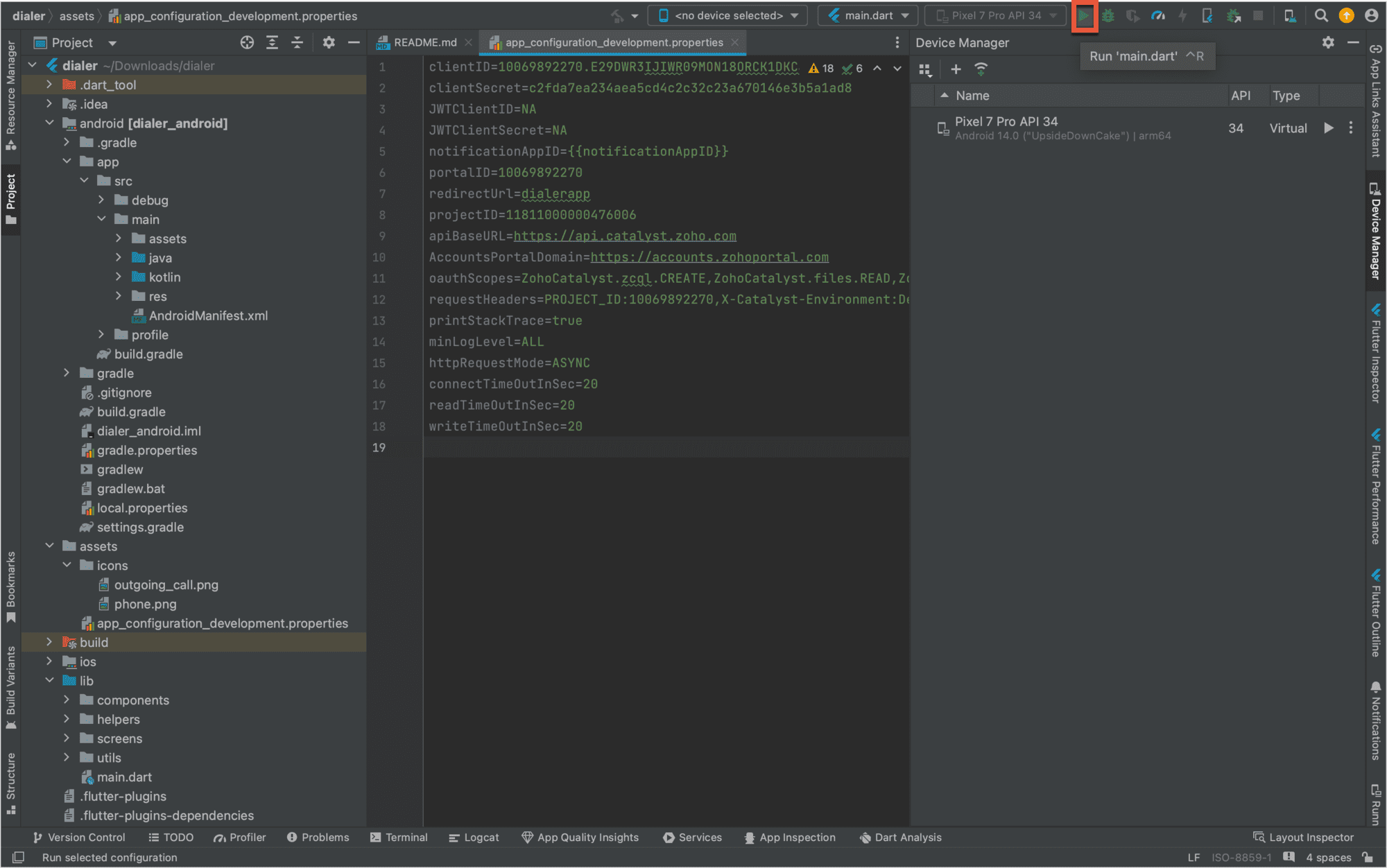
Task: Jump to previous highlighted problem arrow
Action: (x=877, y=68)
